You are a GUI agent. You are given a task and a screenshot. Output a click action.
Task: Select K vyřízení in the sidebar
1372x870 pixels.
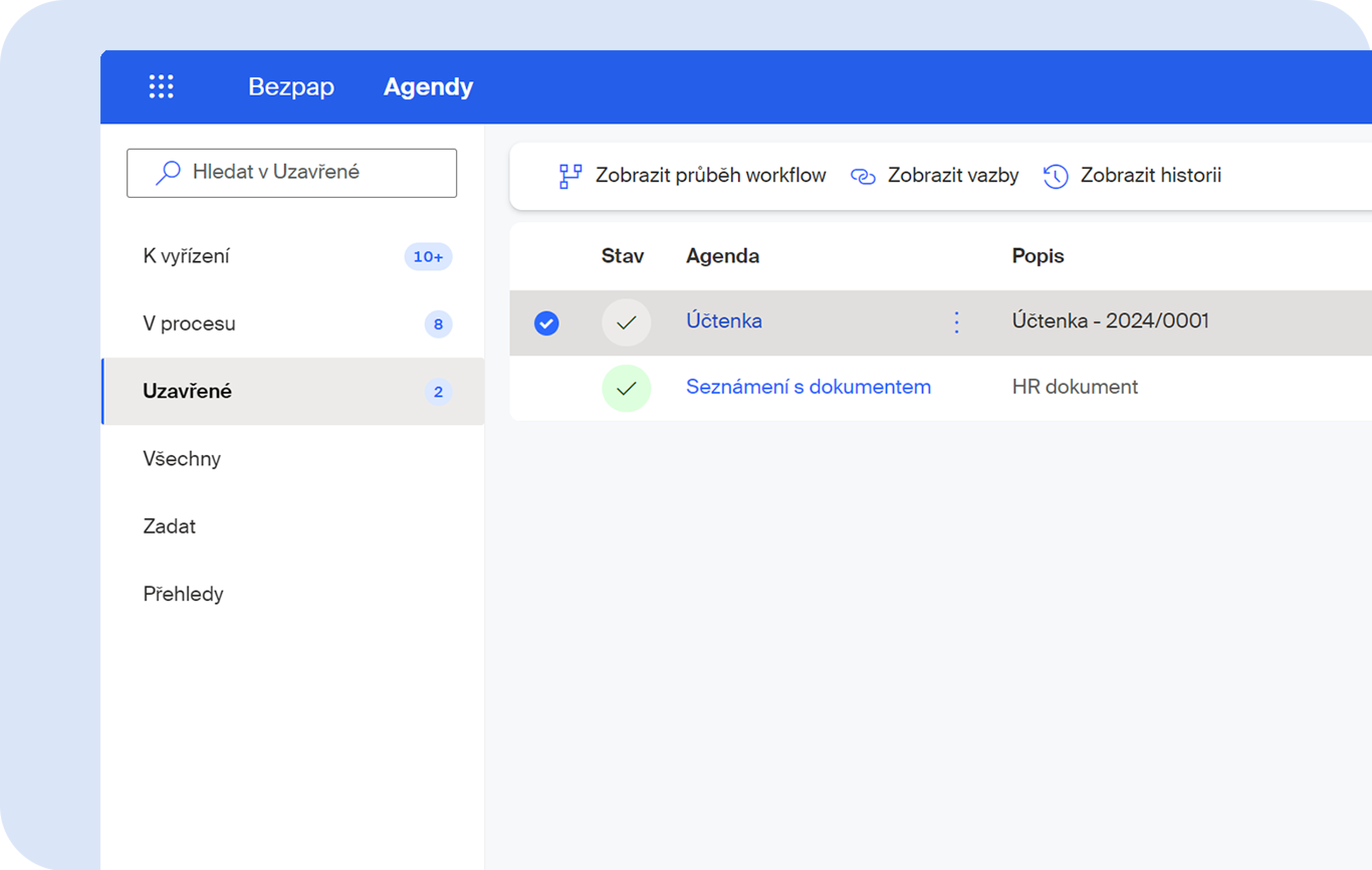point(293,256)
